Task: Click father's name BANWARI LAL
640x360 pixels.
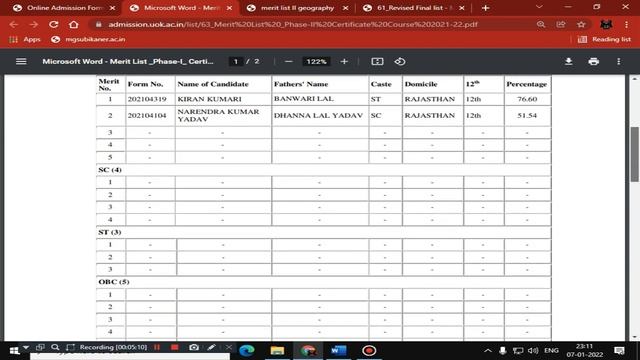Action: click(x=304, y=99)
